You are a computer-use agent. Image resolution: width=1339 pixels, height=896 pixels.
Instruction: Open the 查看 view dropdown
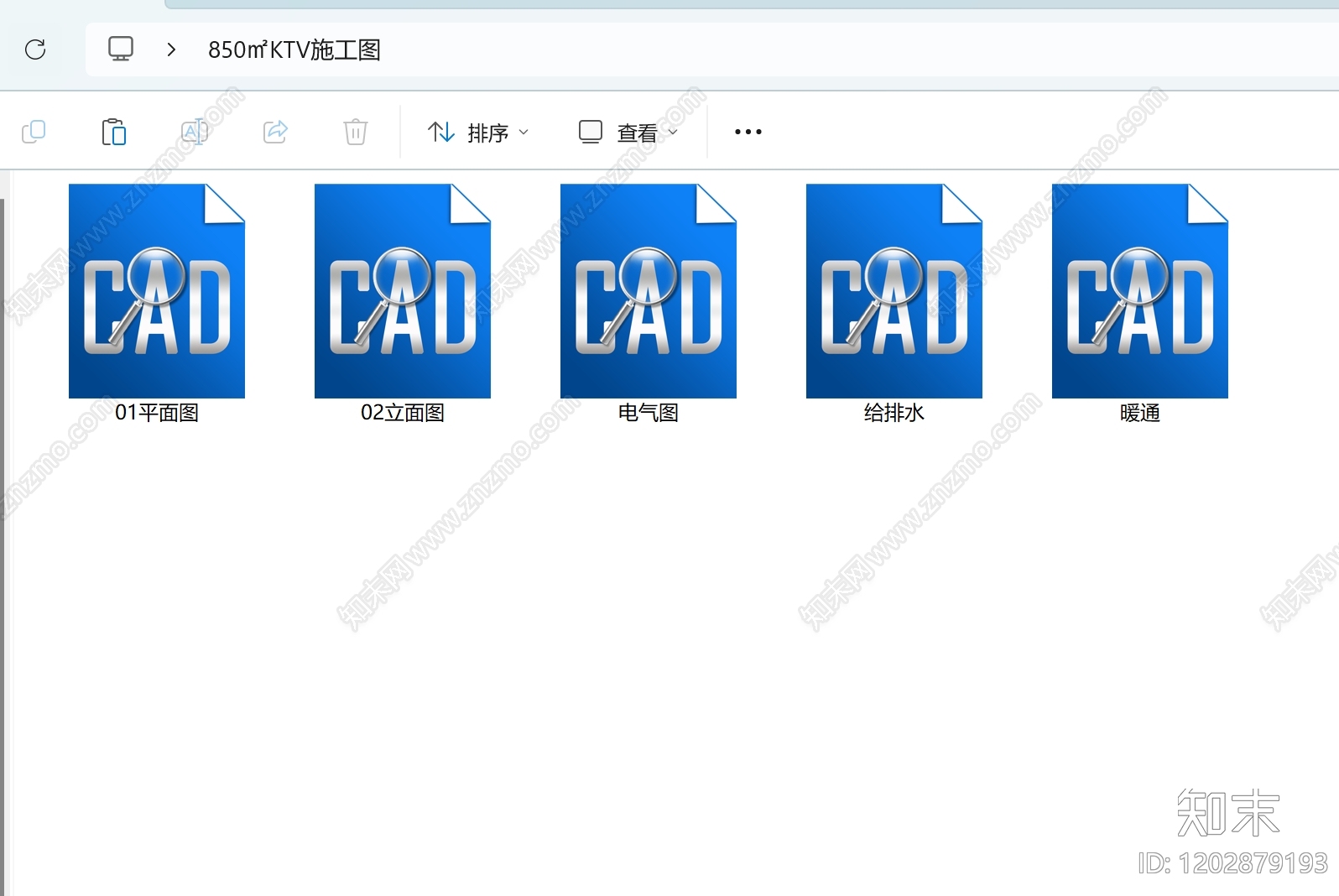click(628, 133)
